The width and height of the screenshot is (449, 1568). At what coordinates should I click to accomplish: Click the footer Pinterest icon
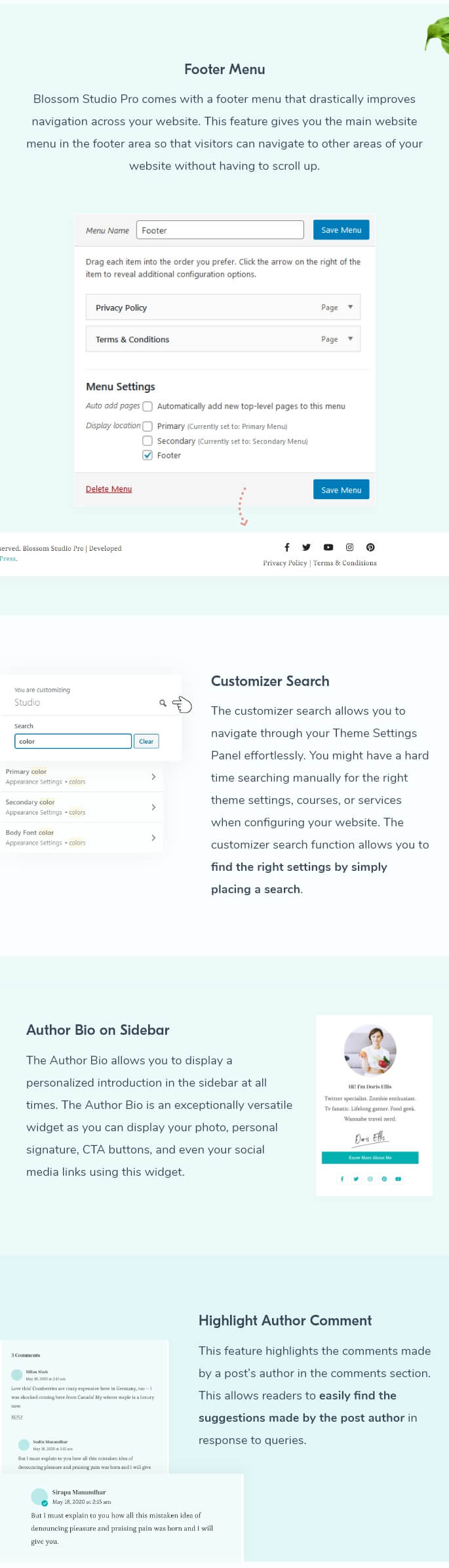(370, 547)
